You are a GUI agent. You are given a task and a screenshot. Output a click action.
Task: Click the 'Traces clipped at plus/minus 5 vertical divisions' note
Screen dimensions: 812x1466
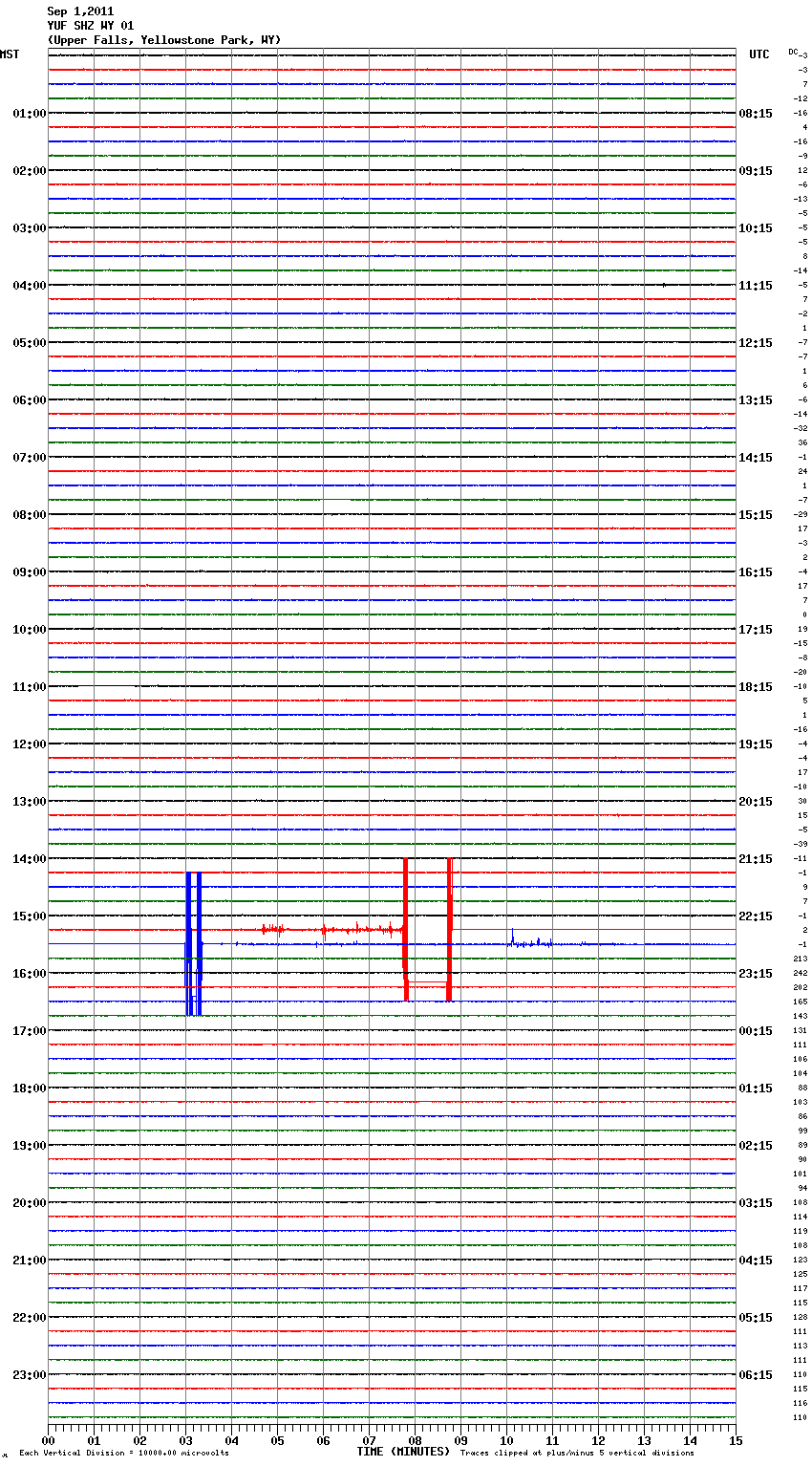tap(577, 1454)
